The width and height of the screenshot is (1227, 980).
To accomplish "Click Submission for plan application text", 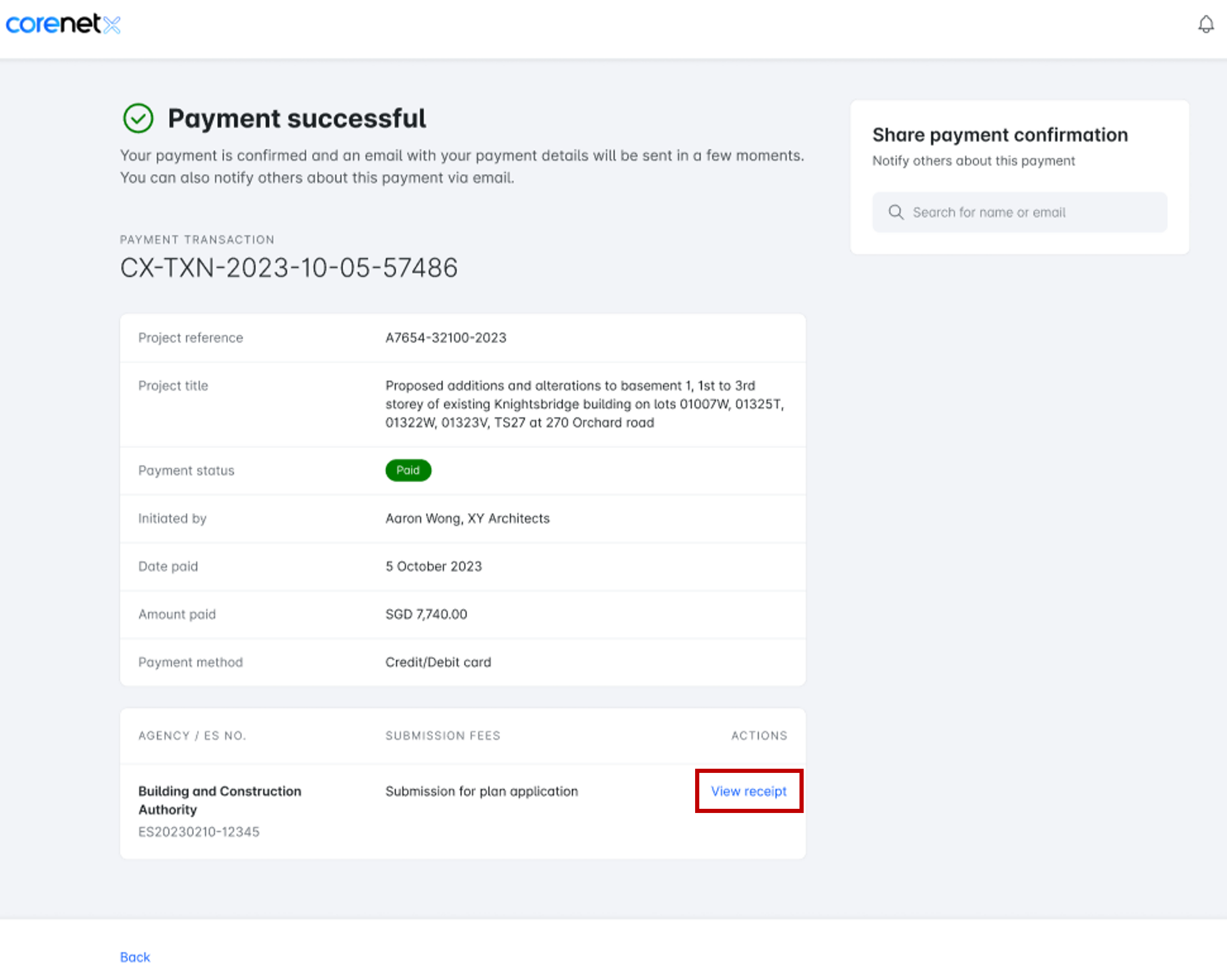I will click(x=481, y=791).
